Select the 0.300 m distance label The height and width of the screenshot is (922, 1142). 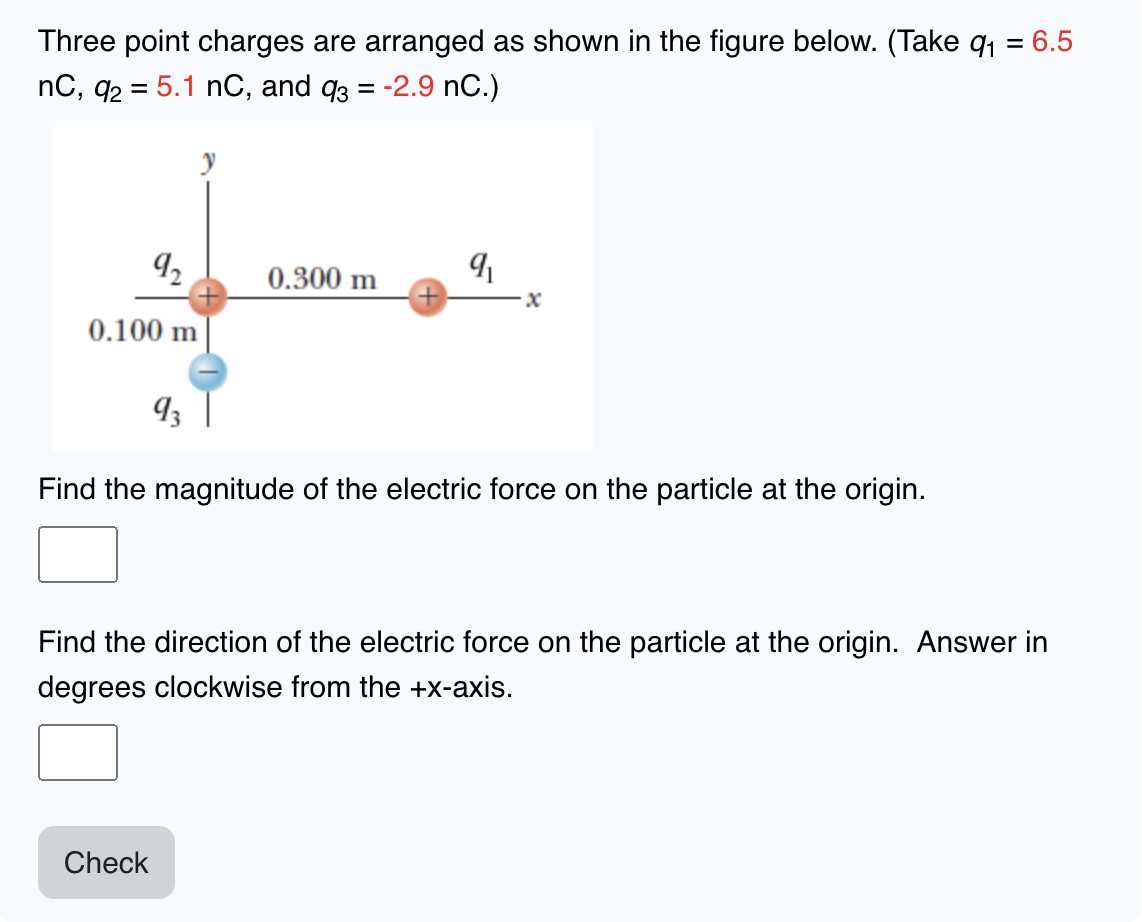322,279
